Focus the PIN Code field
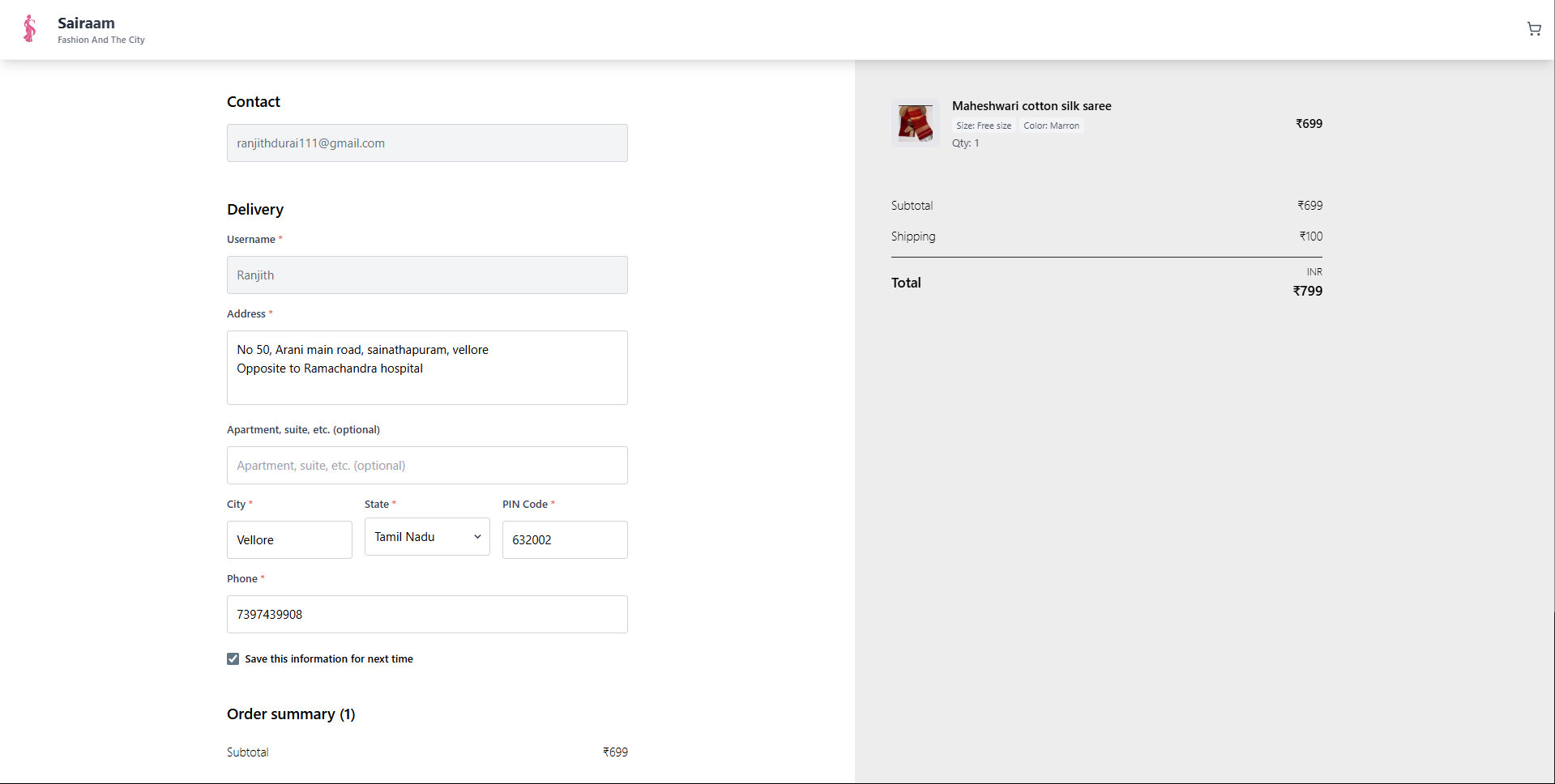 coord(565,540)
